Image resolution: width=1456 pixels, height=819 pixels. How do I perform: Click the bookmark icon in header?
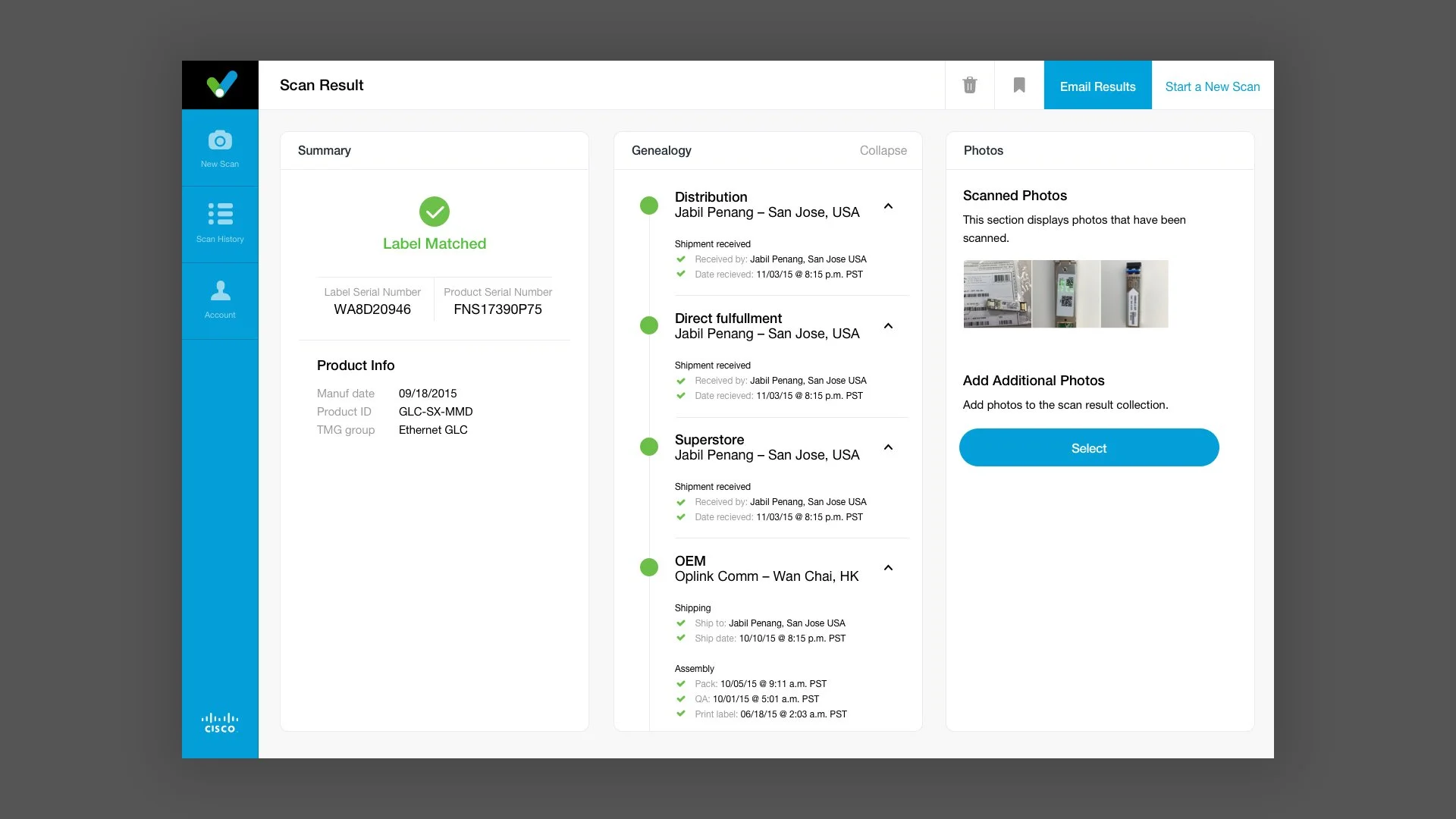(x=1019, y=85)
